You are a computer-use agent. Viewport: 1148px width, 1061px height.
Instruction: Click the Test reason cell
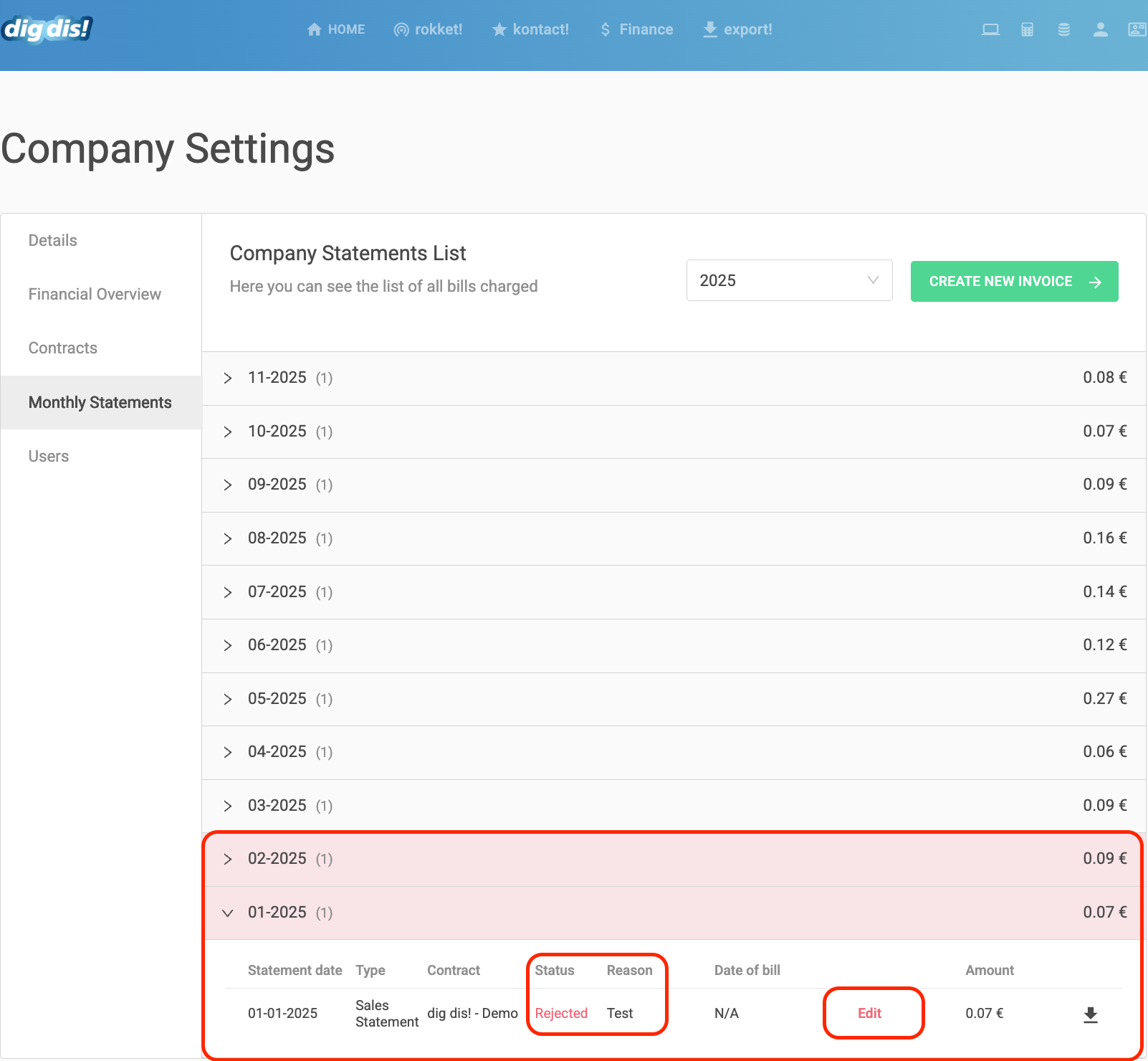coord(620,1014)
